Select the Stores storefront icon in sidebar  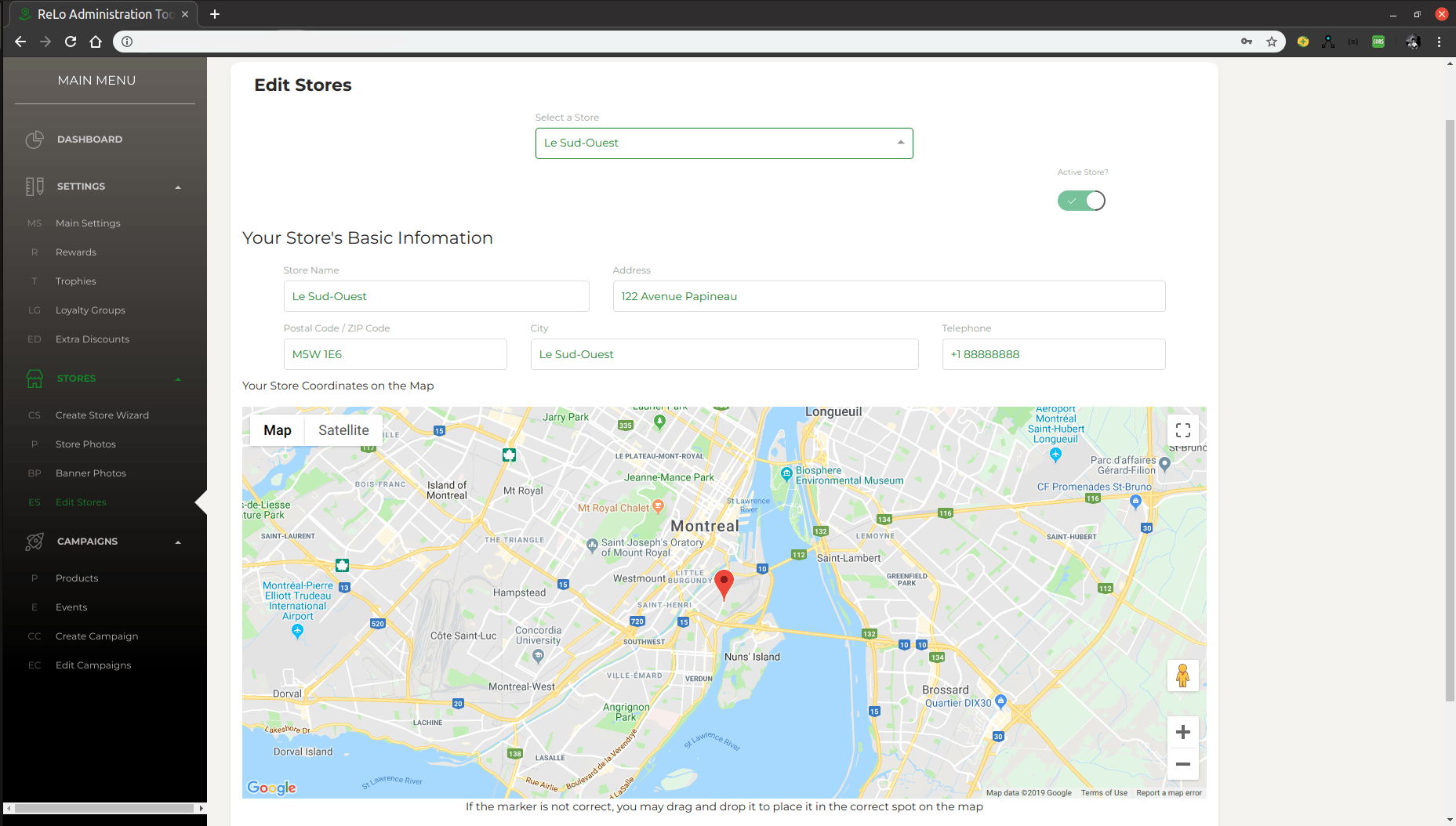[x=34, y=379]
